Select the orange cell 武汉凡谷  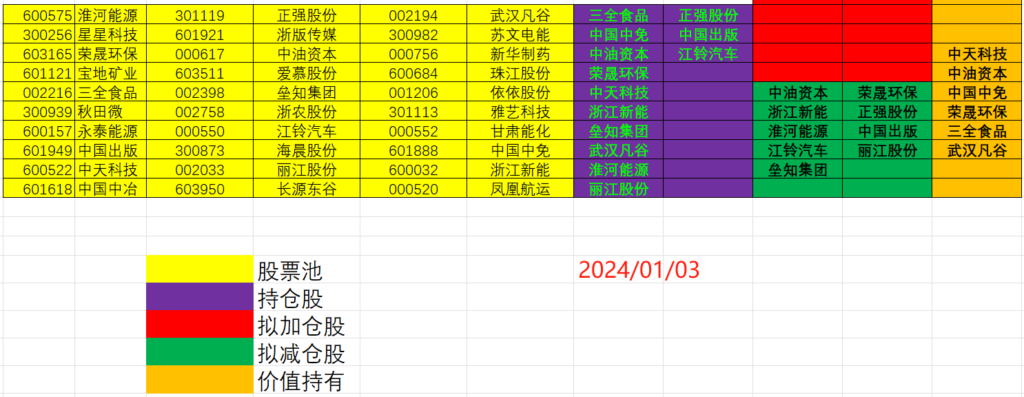point(977,151)
